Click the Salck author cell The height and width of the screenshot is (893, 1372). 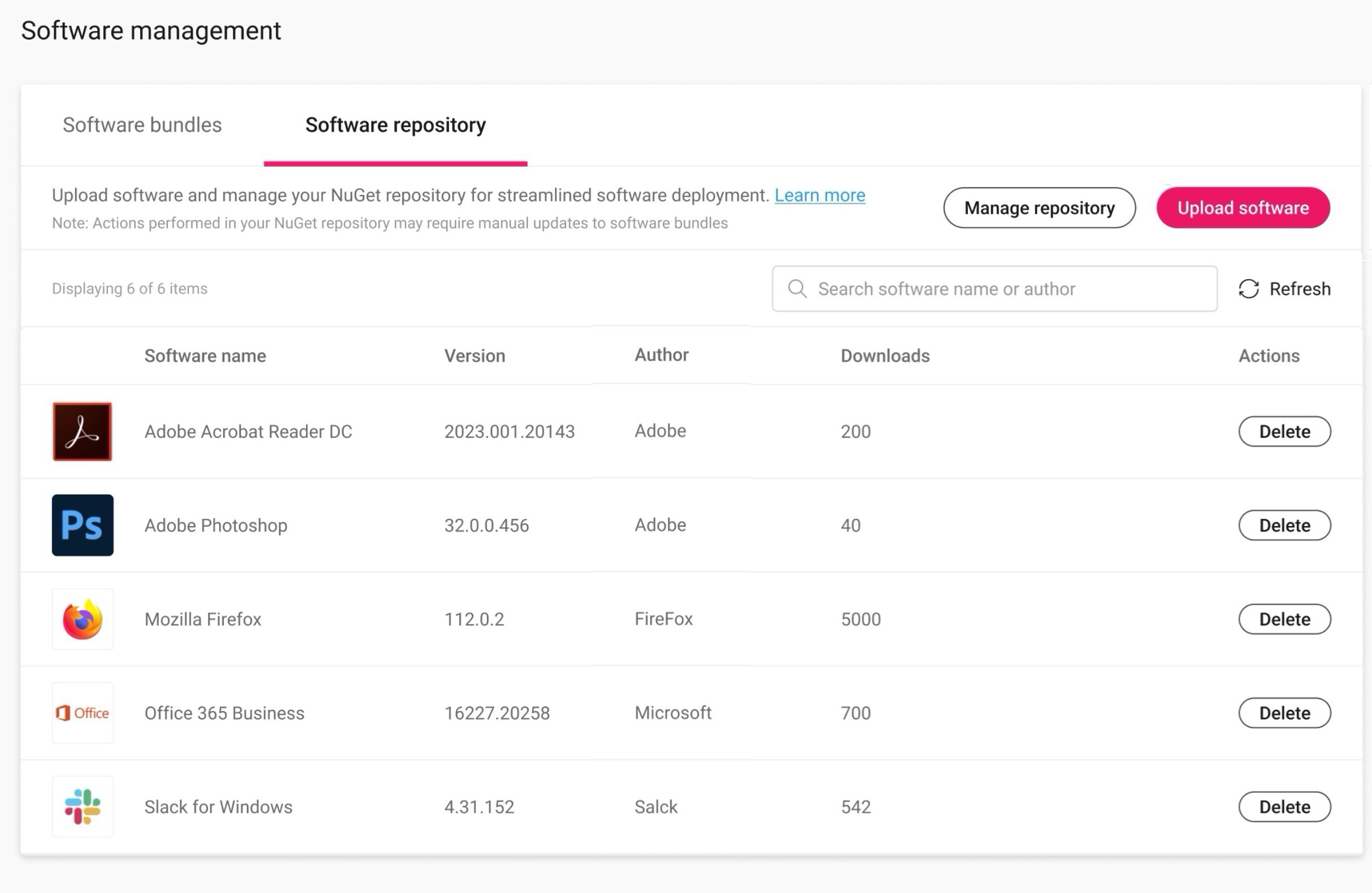[656, 807]
